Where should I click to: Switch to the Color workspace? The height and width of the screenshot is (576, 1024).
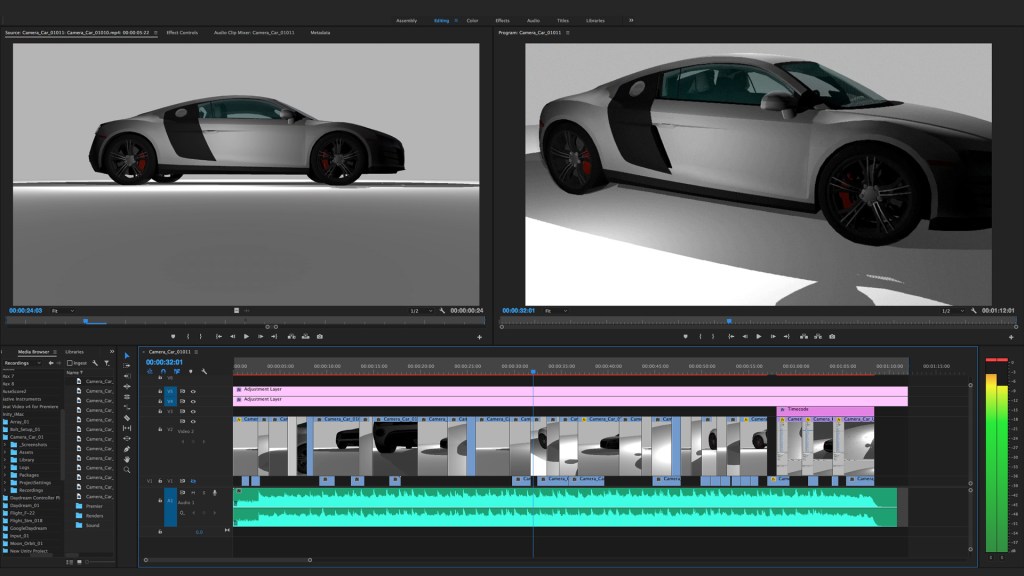point(472,20)
